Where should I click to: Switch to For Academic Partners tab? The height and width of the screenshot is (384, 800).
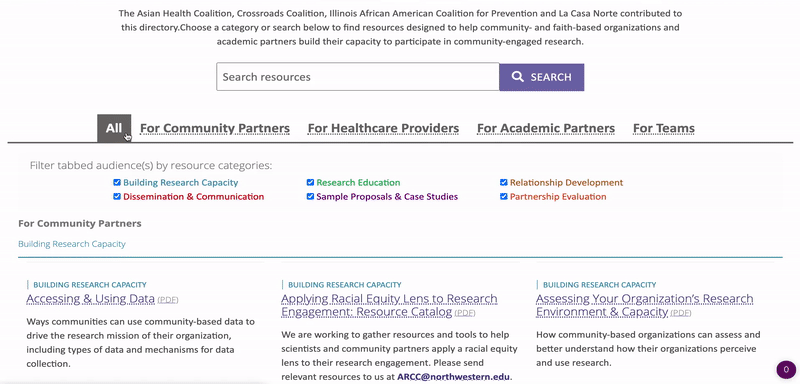546,128
